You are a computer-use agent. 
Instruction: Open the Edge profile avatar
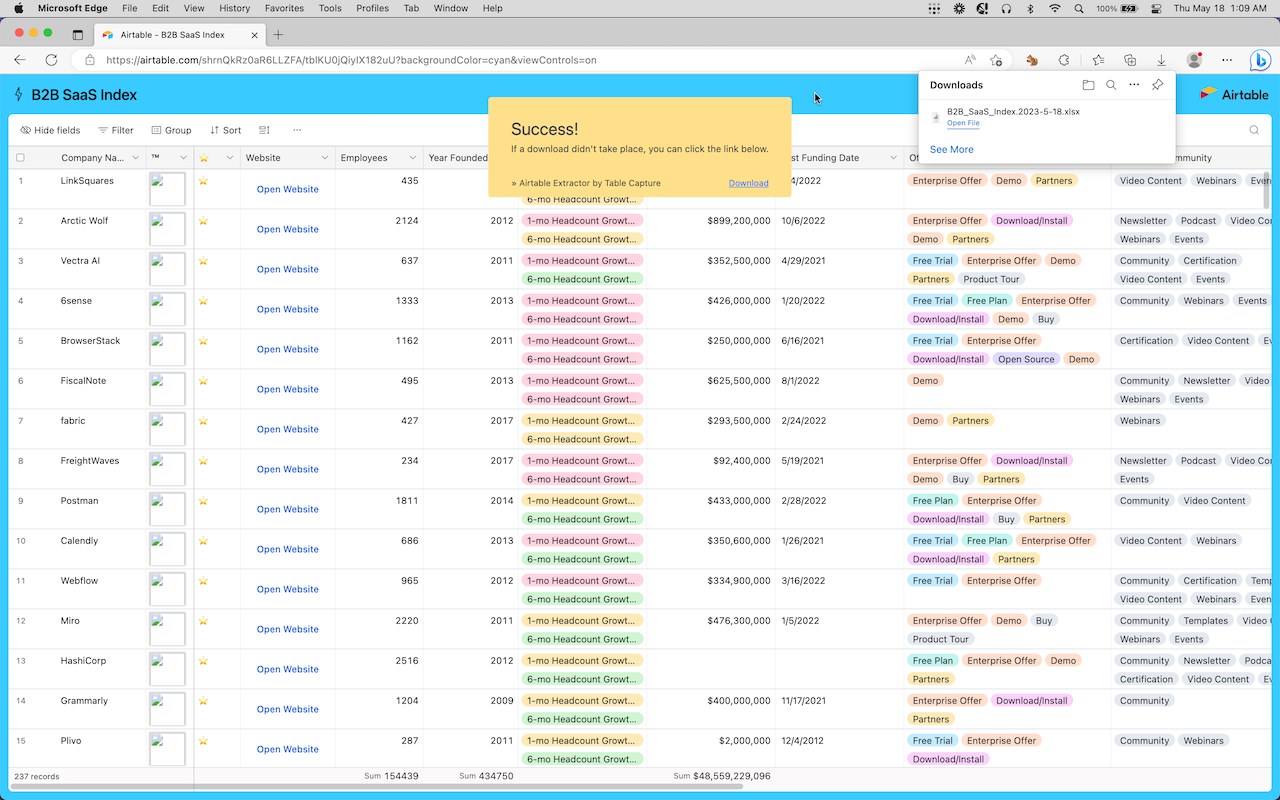(1194, 60)
